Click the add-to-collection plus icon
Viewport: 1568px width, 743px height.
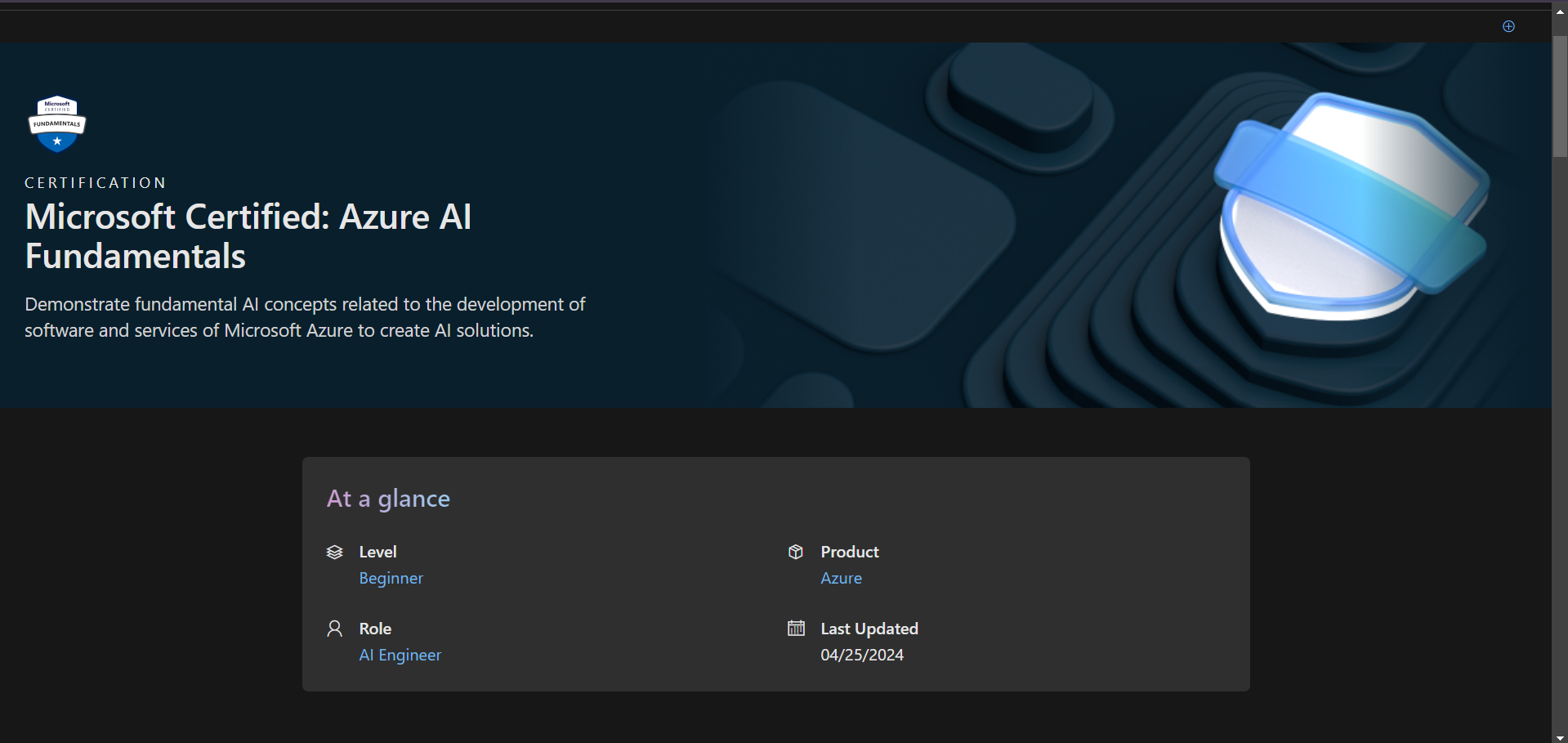[x=1508, y=25]
